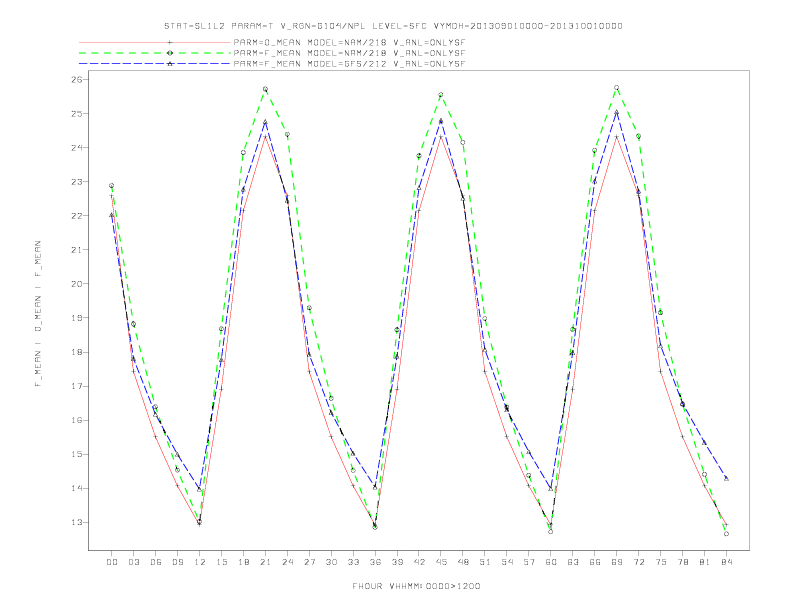The width and height of the screenshot is (792, 612).
Task: Click x-axis forecast hour label 12
Action: click(x=200, y=562)
